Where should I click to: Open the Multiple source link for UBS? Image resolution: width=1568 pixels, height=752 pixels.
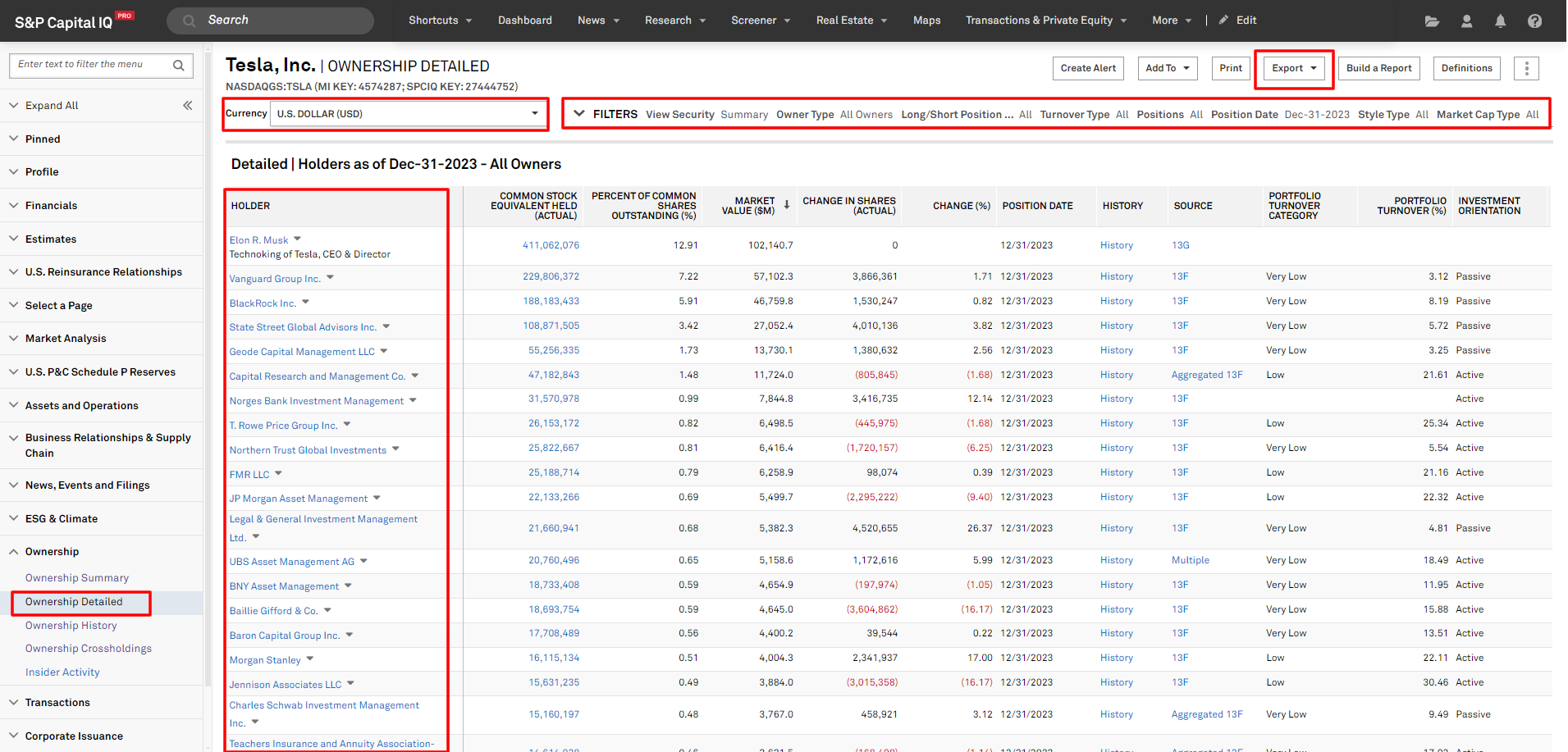[x=1191, y=560]
